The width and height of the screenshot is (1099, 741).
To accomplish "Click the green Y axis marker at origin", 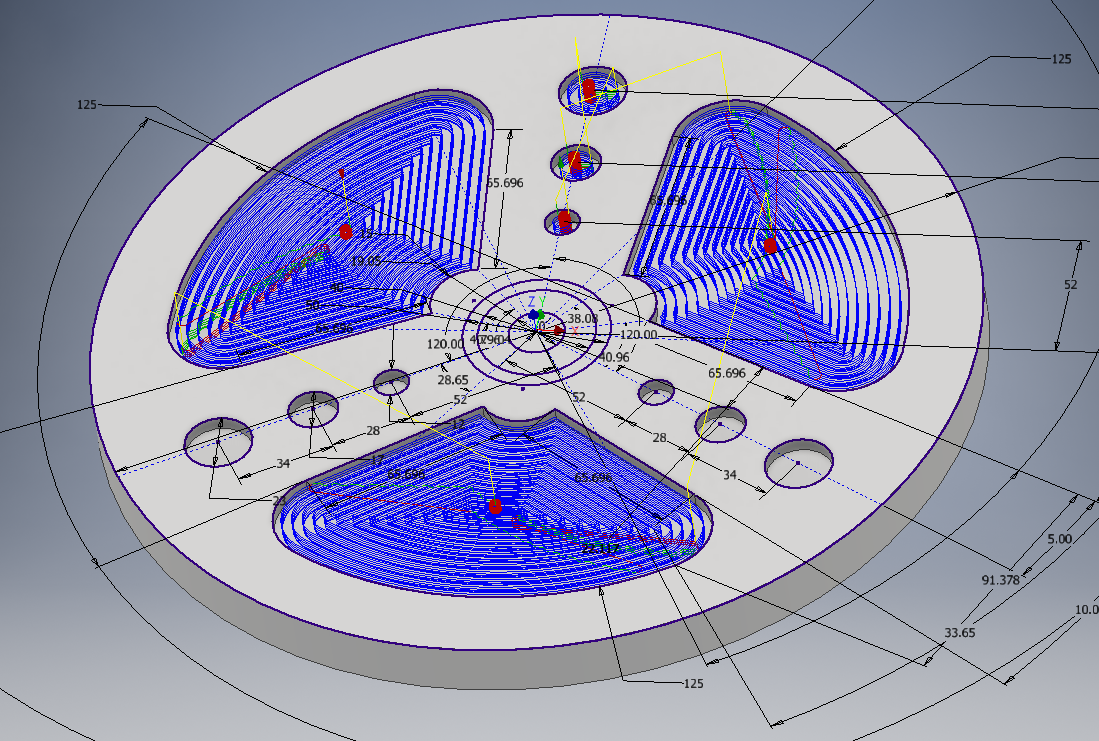I will click(541, 313).
